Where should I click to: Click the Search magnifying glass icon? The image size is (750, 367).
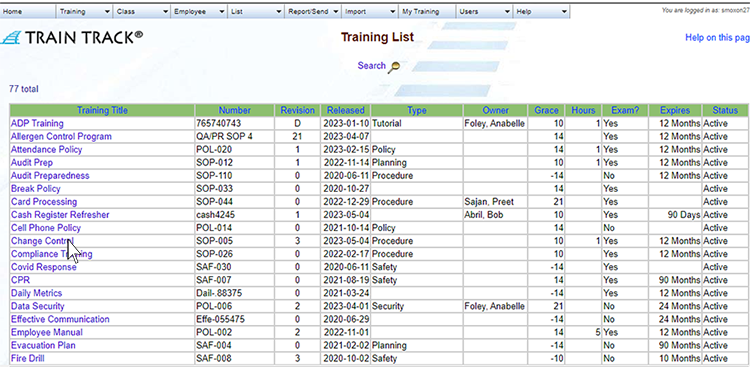[x=394, y=67]
